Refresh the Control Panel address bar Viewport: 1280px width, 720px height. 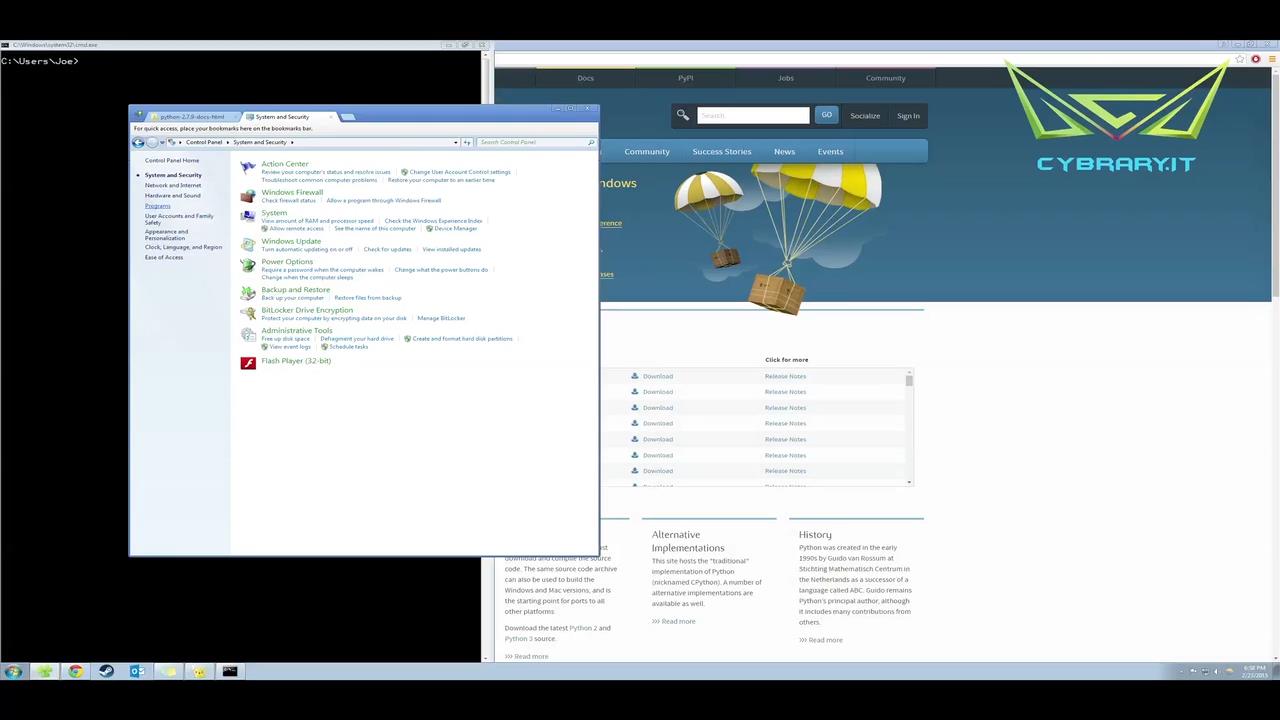click(x=467, y=142)
